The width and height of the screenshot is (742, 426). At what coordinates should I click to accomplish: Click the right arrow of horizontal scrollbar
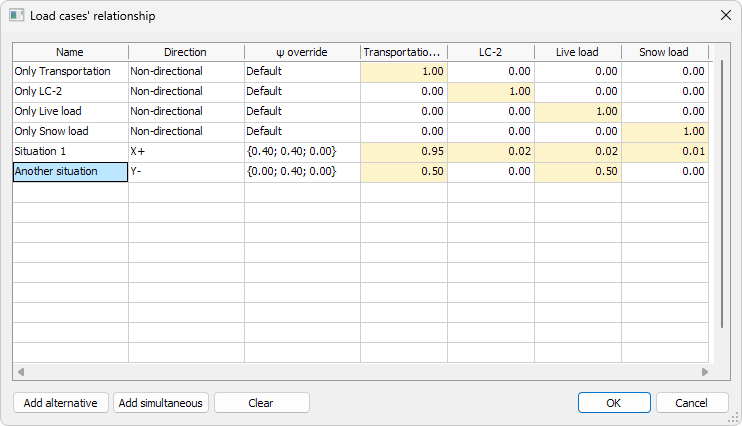click(x=705, y=372)
